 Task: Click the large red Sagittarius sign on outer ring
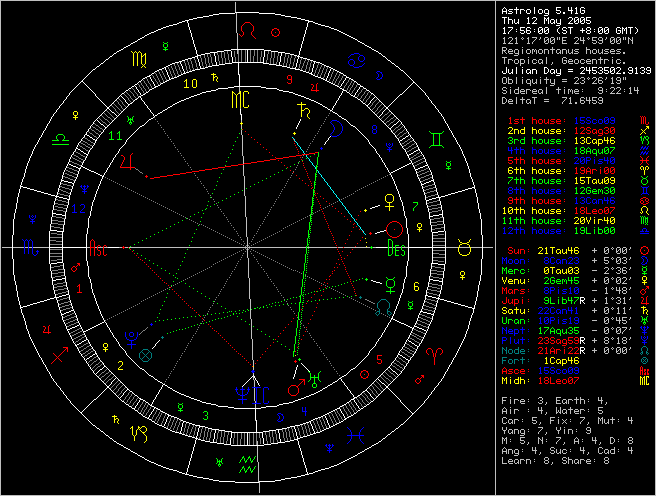(60, 353)
